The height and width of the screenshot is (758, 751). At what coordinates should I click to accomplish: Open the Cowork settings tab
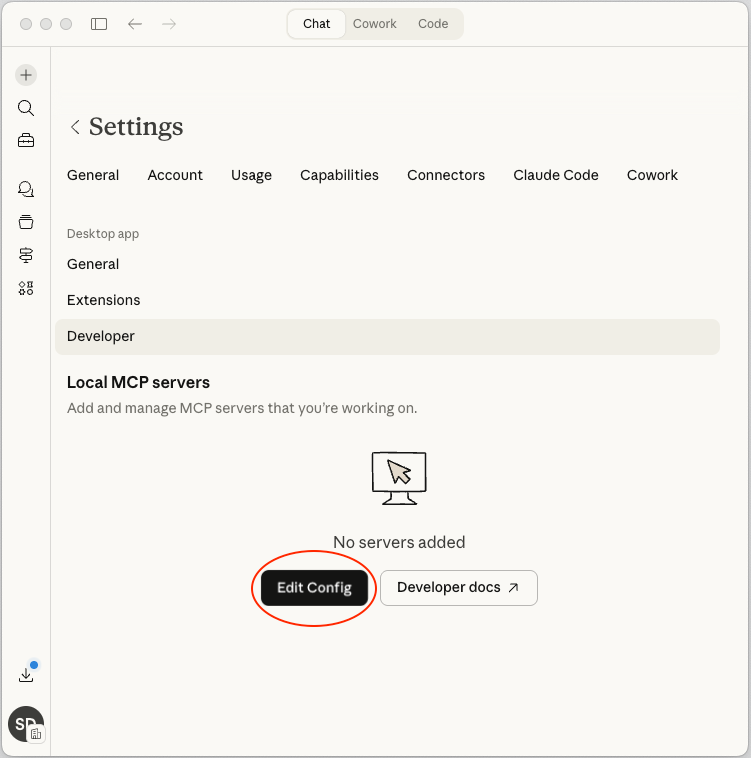[x=652, y=175]
